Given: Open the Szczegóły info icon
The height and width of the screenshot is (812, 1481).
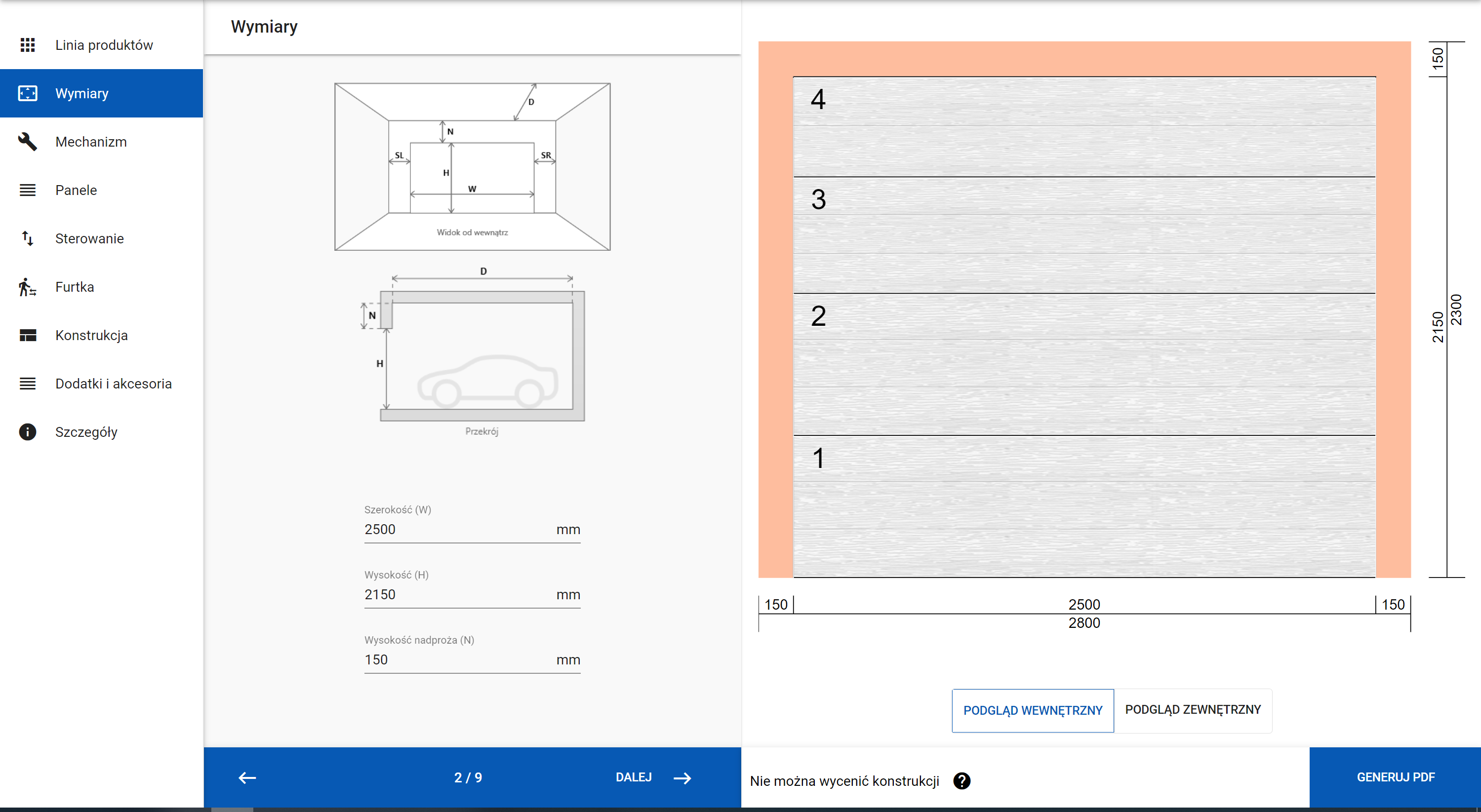Looking at the screenshot, I should pyautogui.click(x=28, y=431).
